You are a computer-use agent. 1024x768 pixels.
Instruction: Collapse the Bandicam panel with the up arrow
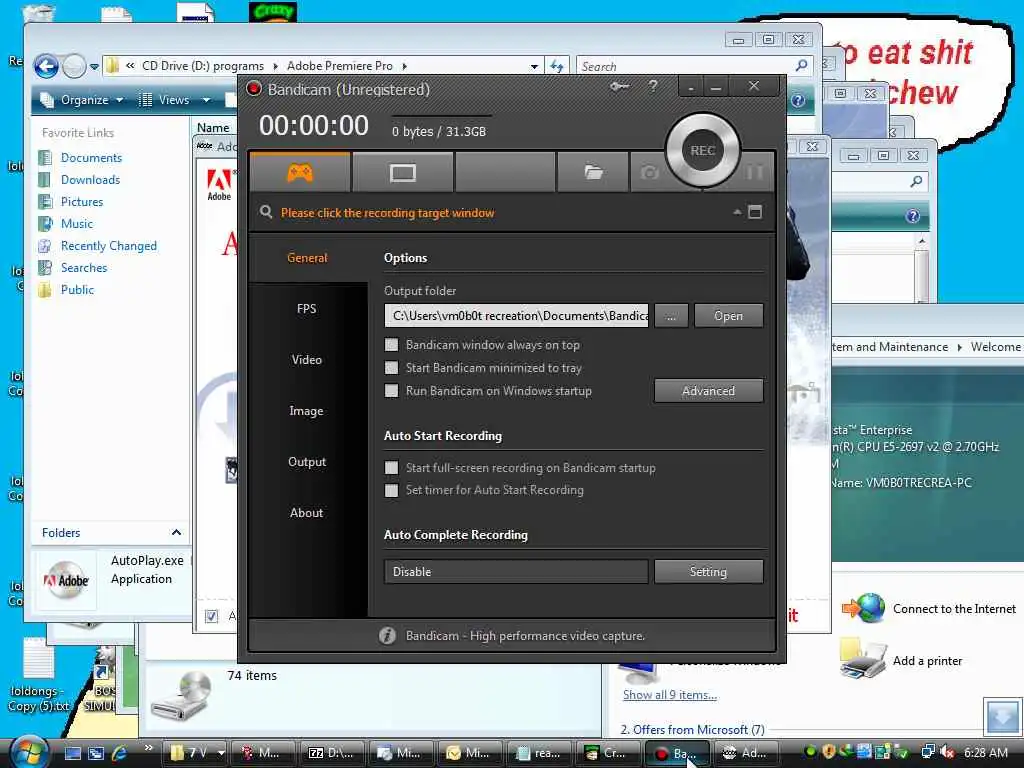[x=737, y=212]
